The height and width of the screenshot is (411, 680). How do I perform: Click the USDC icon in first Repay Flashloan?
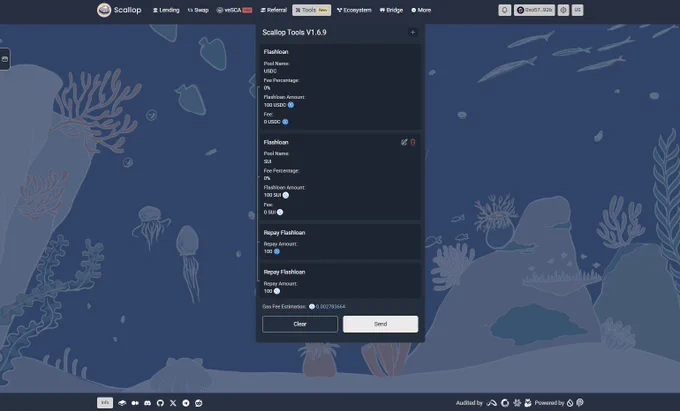[277, 251]
